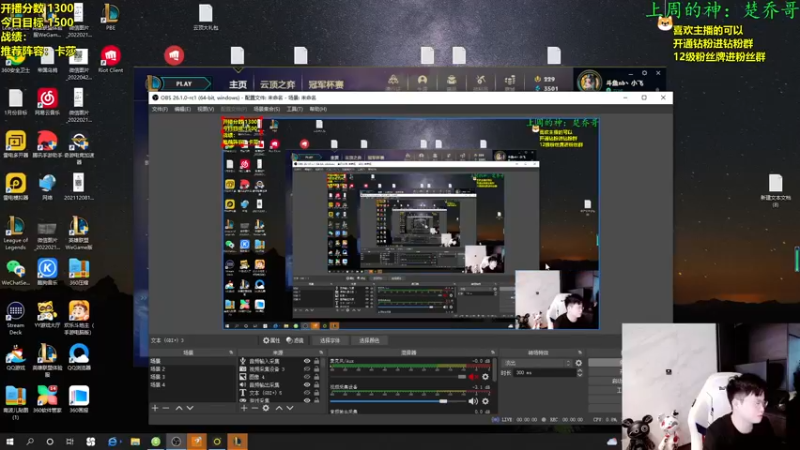
Task: Switch to 主页 tab in League client
Action: [238, 84]
